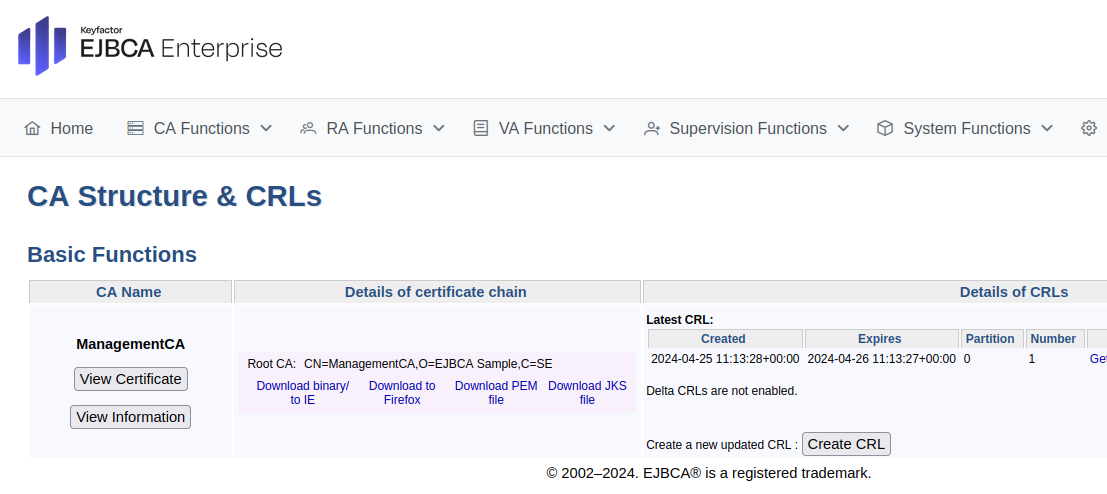Download the certificate as PEM file

pos(496,392)
